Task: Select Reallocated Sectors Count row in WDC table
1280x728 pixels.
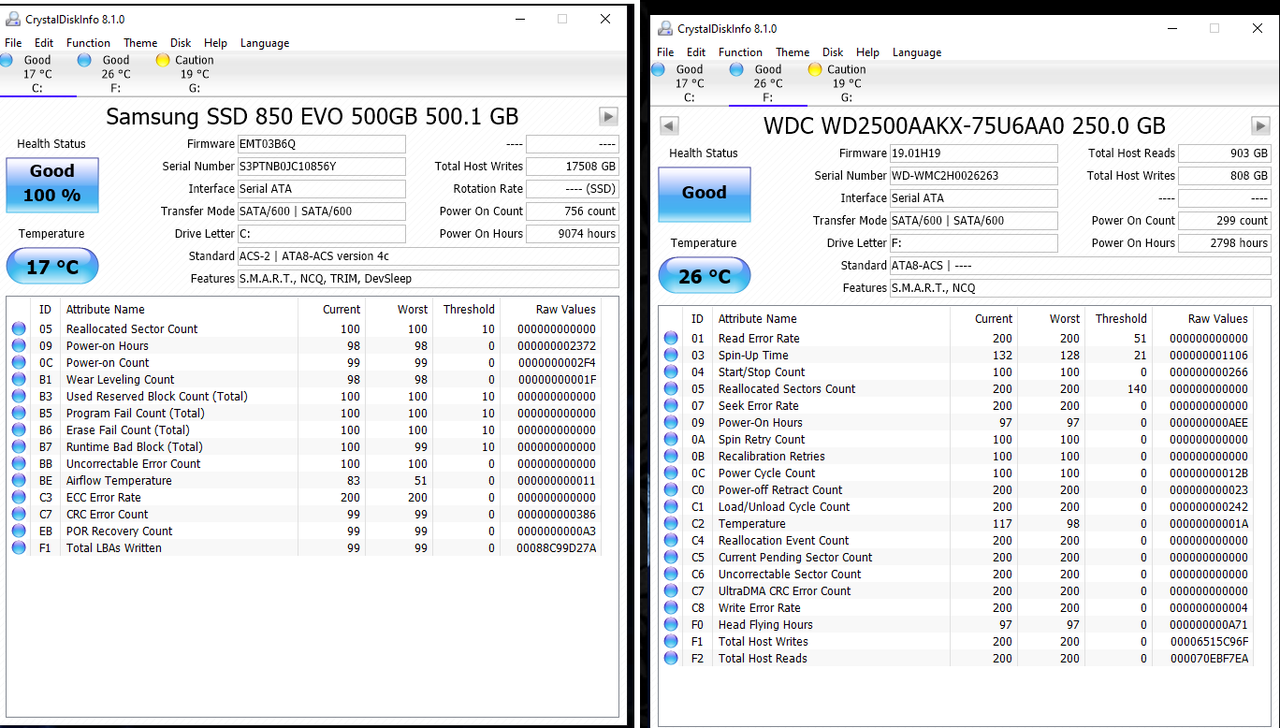Action: tap(956, 388)
